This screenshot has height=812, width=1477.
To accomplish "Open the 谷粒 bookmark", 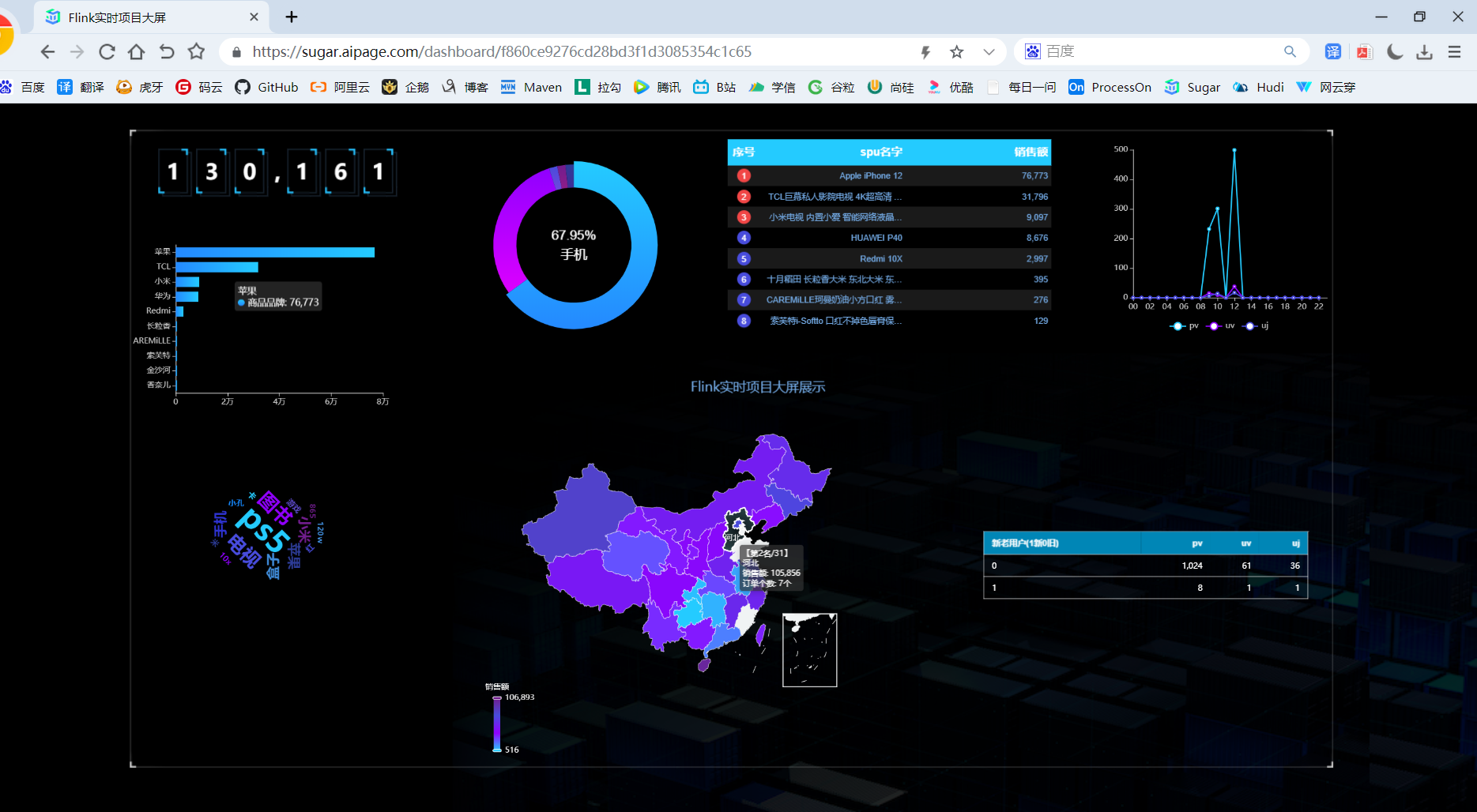I will coord(831,87).
